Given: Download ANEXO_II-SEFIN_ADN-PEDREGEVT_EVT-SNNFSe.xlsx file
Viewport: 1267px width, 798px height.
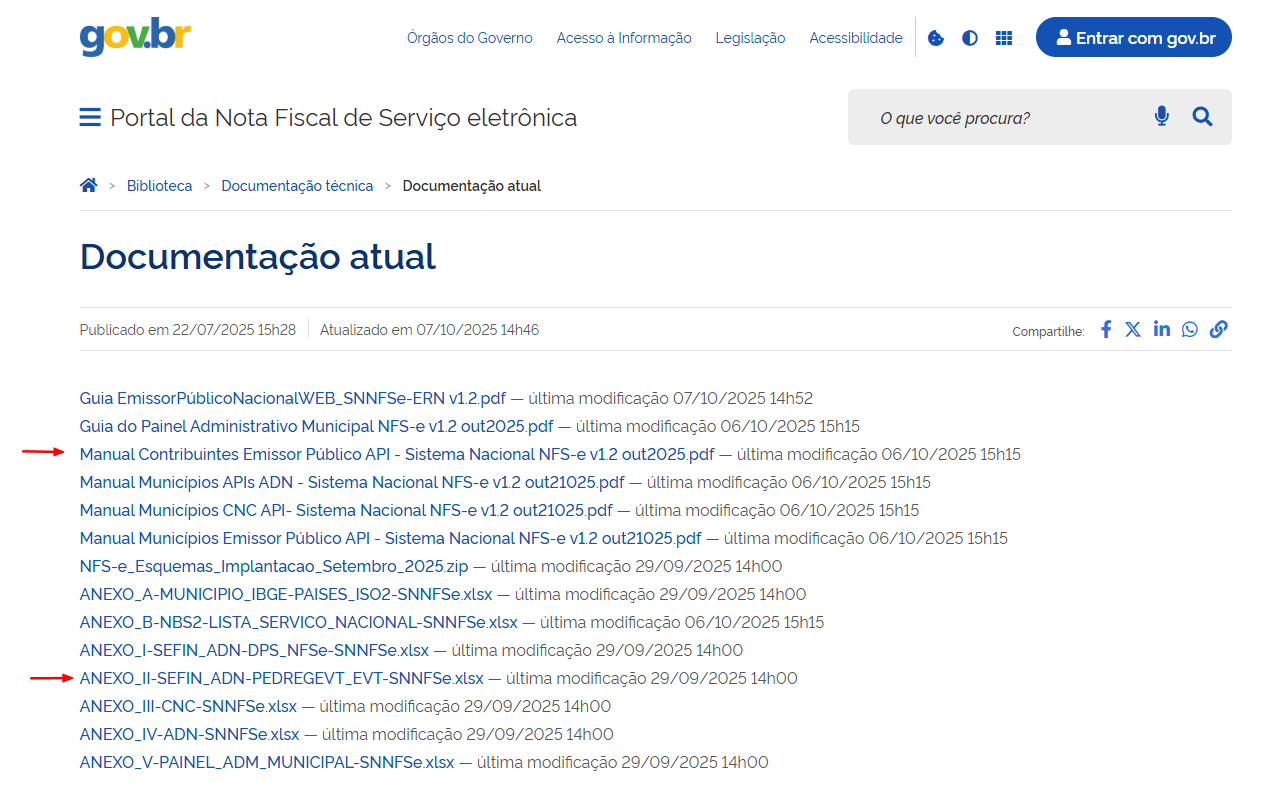Looking at the screenshot, I should (281, 678).
